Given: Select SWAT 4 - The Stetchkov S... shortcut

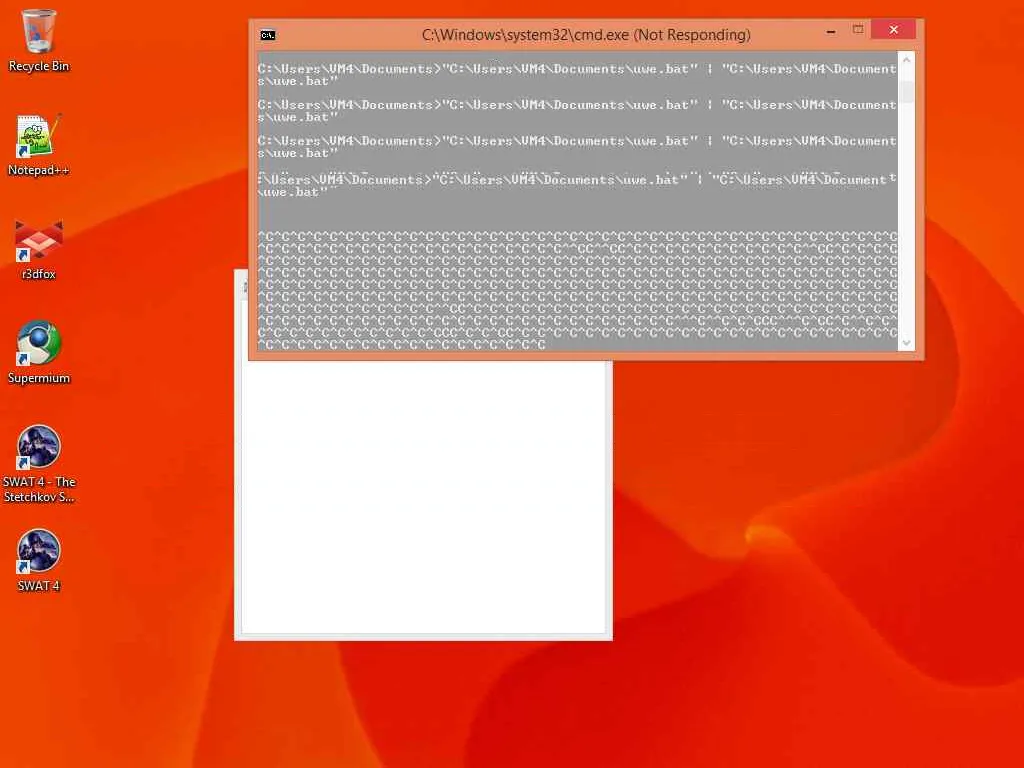Looking at the screenshot, I should 39,464.
